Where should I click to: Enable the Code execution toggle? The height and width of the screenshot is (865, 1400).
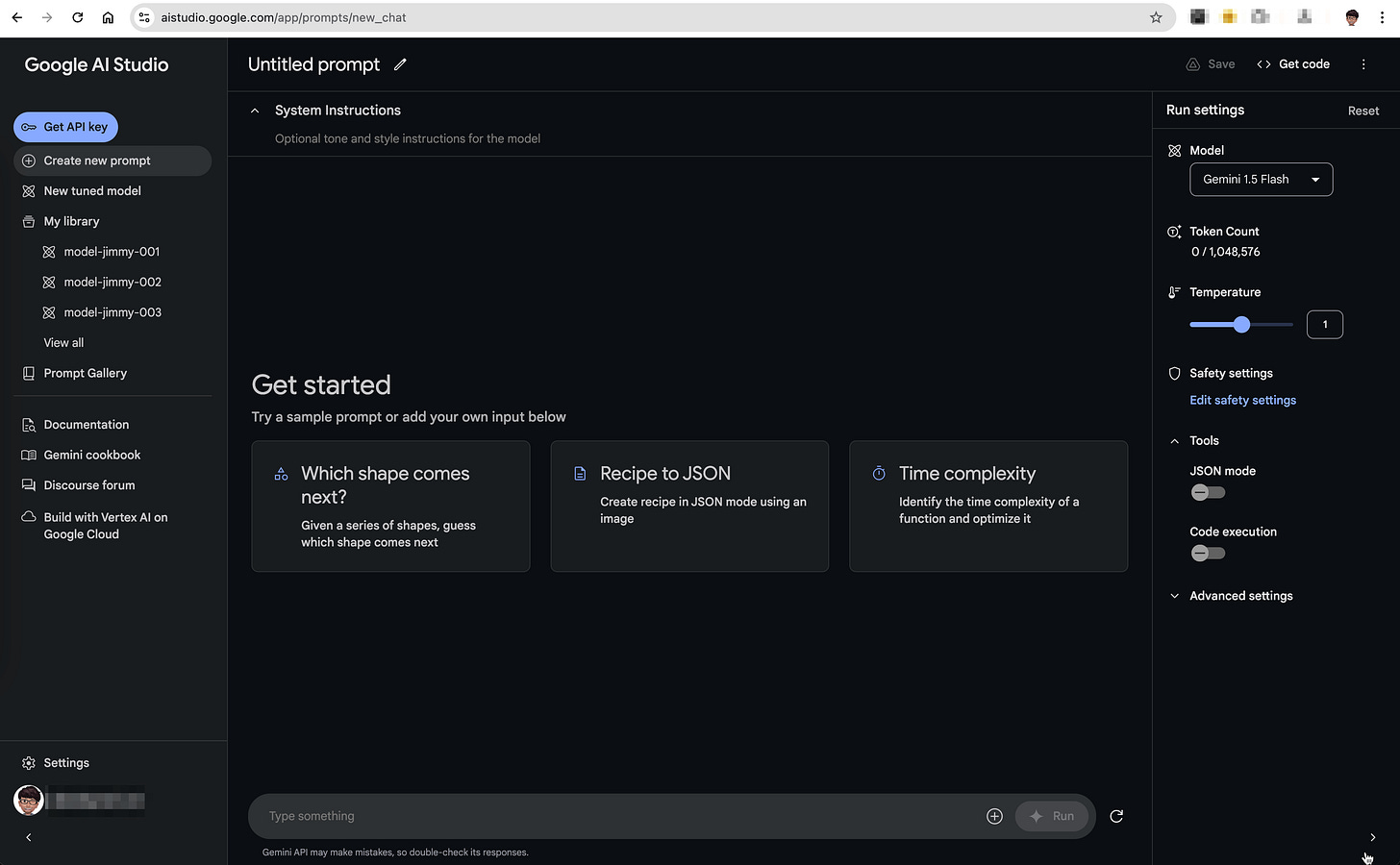coord(1208,554)
